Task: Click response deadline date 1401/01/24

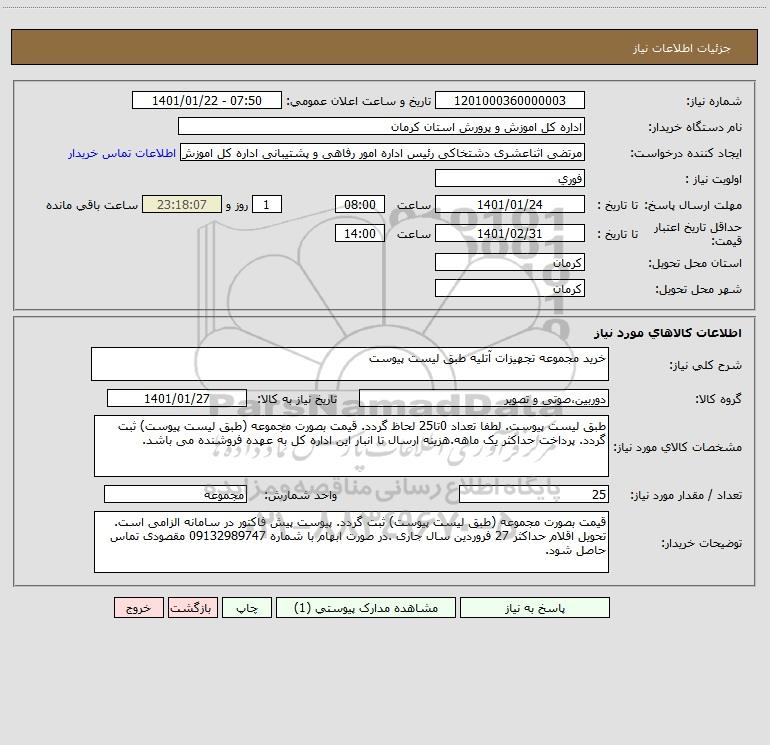Action: 510,204
